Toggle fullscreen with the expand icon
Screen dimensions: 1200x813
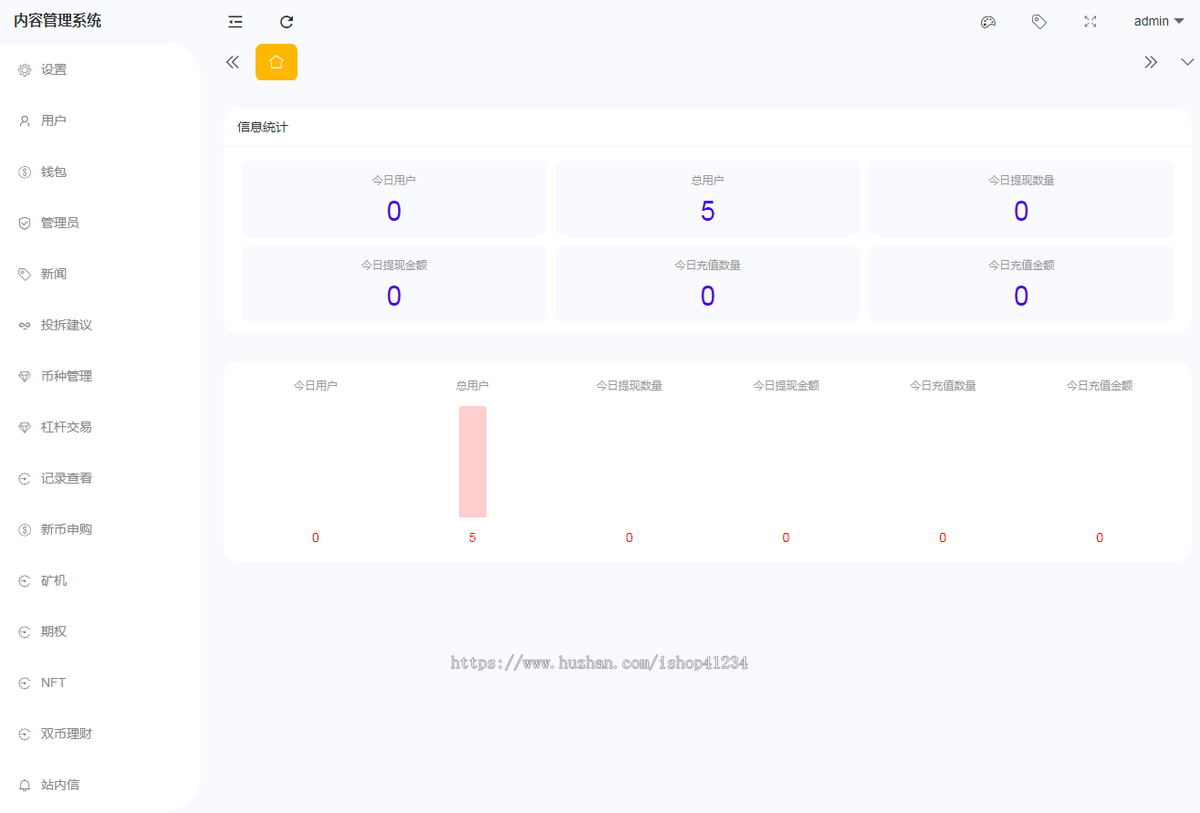[1090, 22]
